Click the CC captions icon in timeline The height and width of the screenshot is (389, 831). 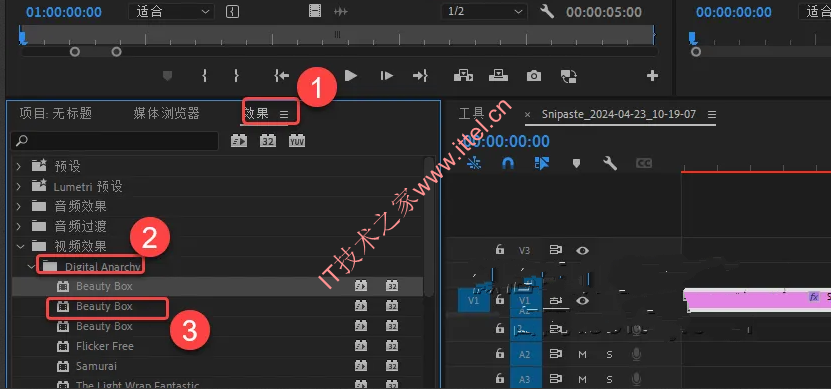pos(643,164)
